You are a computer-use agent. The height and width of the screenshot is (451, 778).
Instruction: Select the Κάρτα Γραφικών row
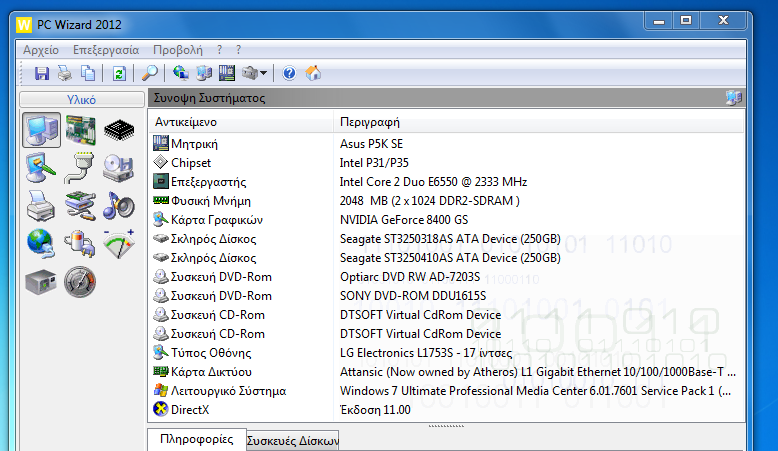pos(447,220)
